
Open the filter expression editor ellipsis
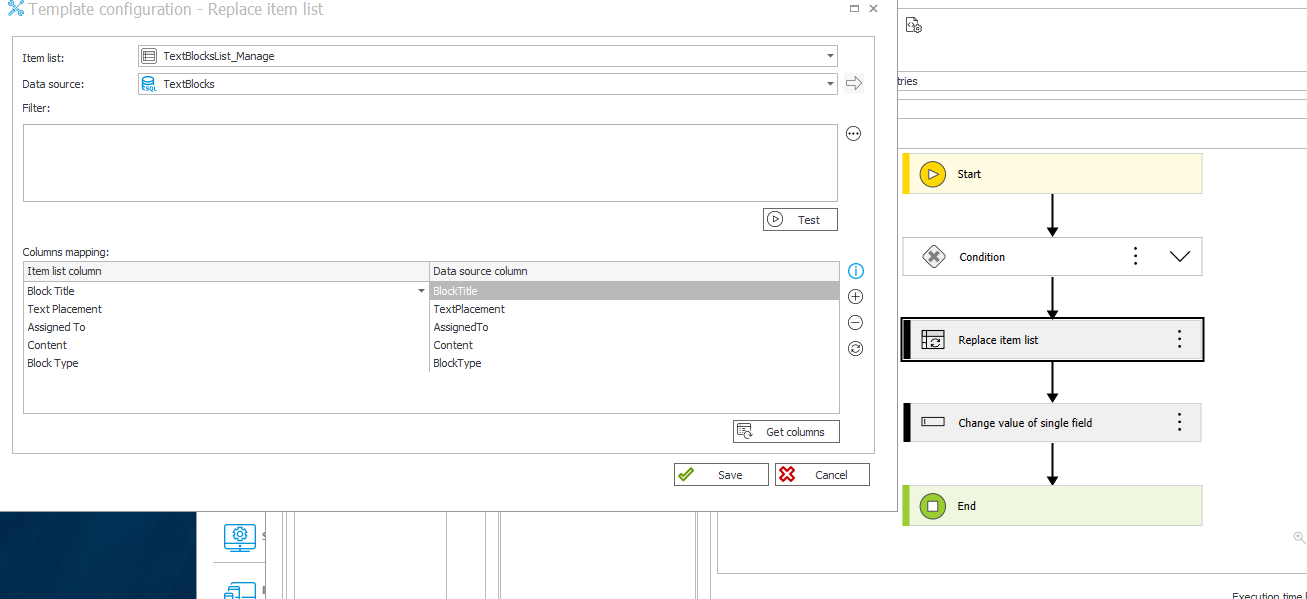click(x=853, y=134)
